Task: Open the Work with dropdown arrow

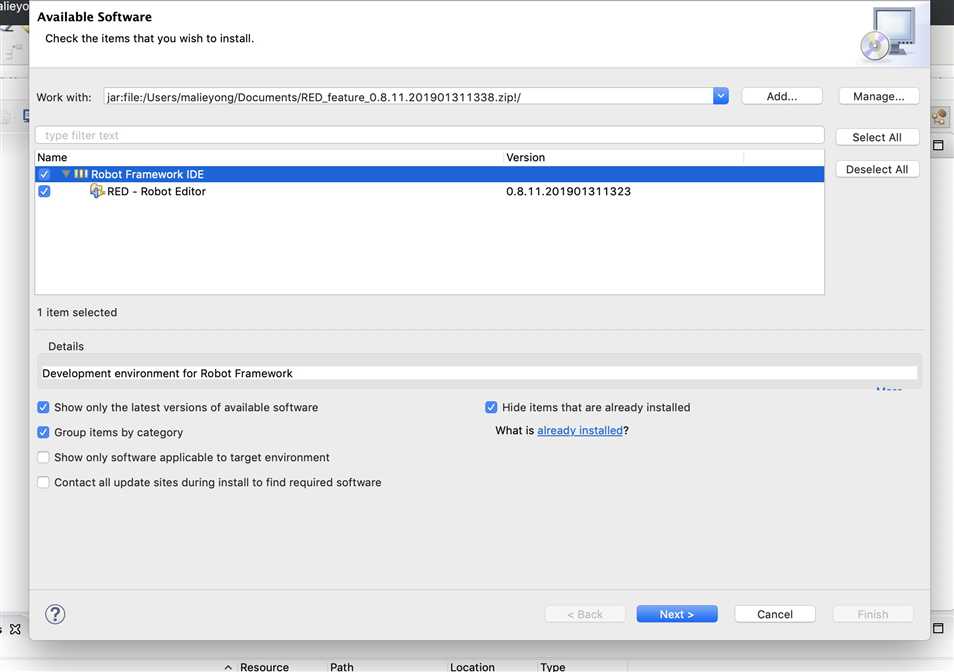Action: pos(720,96)
